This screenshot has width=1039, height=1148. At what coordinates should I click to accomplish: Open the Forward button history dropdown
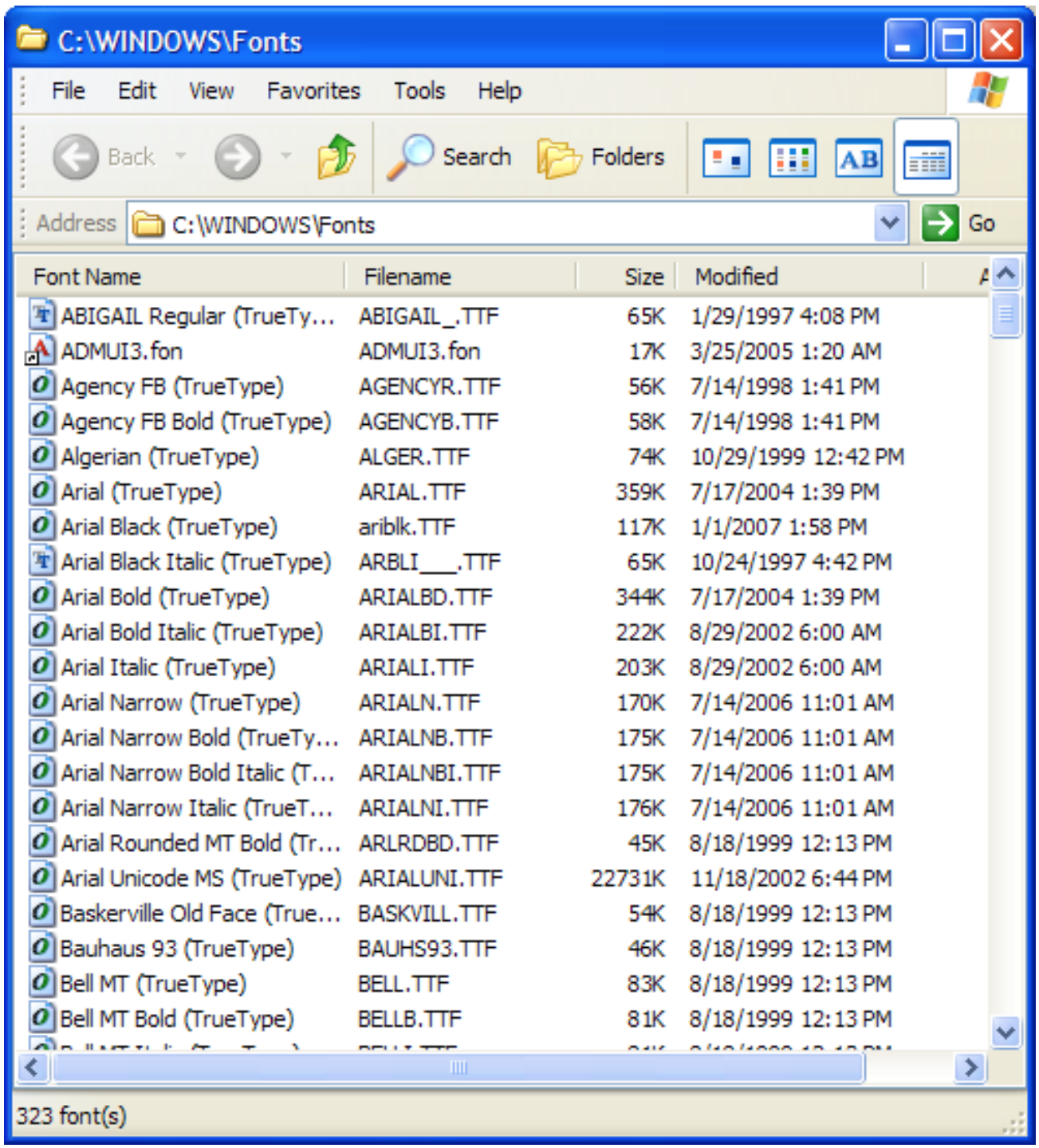285,156
